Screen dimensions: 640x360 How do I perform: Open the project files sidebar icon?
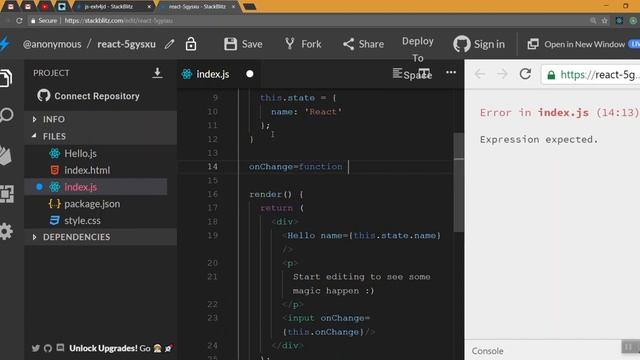6,78
